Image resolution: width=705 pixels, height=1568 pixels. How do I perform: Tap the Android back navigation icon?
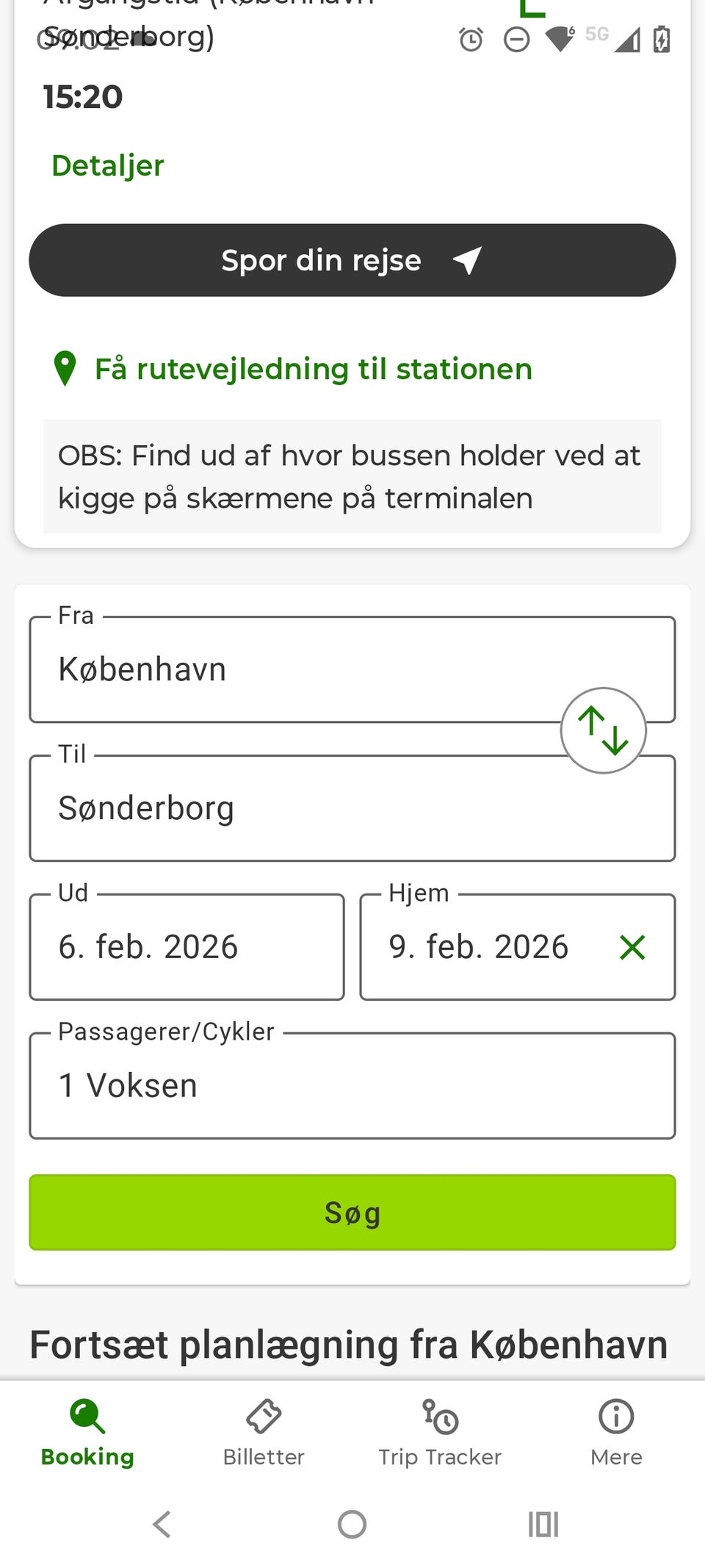coord(162,1525)
